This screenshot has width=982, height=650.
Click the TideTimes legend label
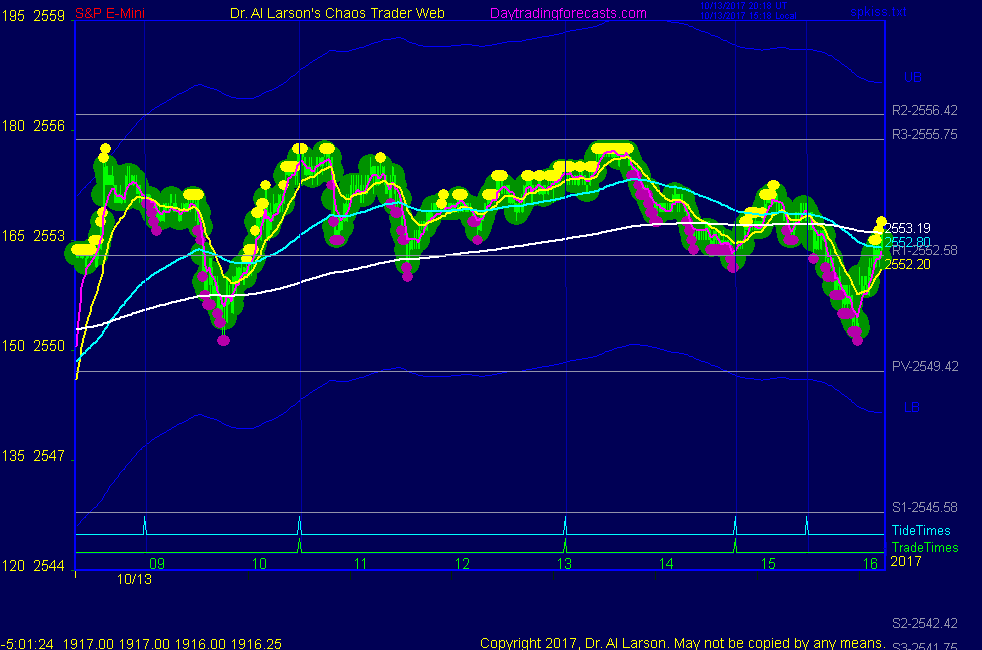[921, 530]
